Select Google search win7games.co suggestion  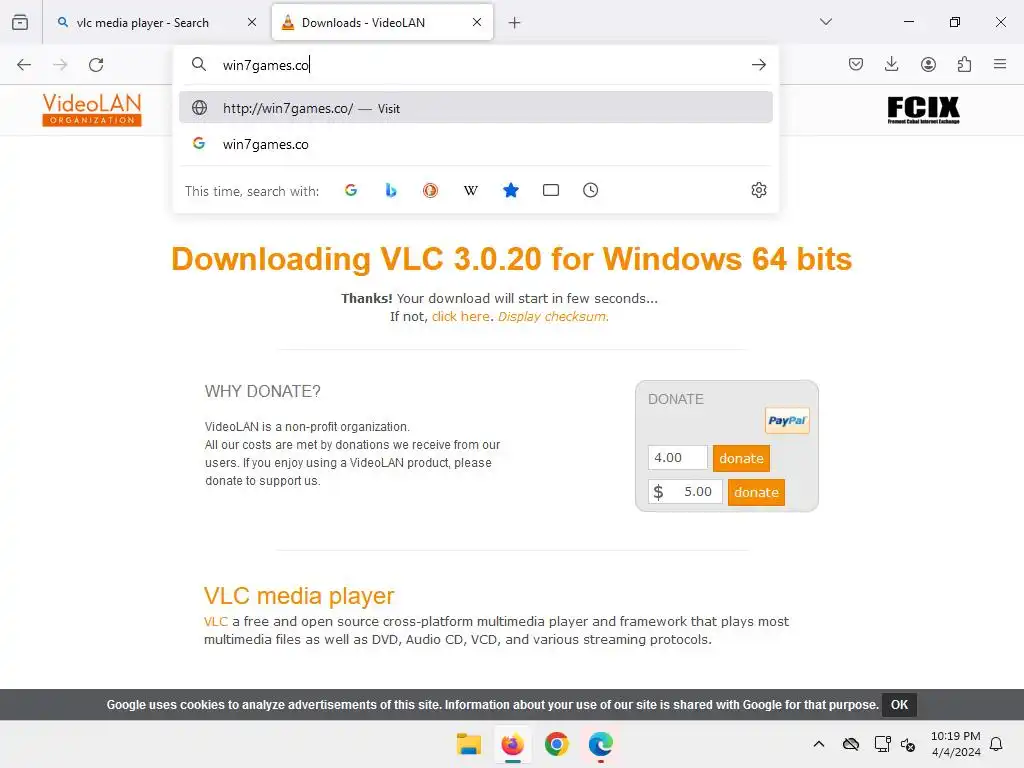coord(475,144)
